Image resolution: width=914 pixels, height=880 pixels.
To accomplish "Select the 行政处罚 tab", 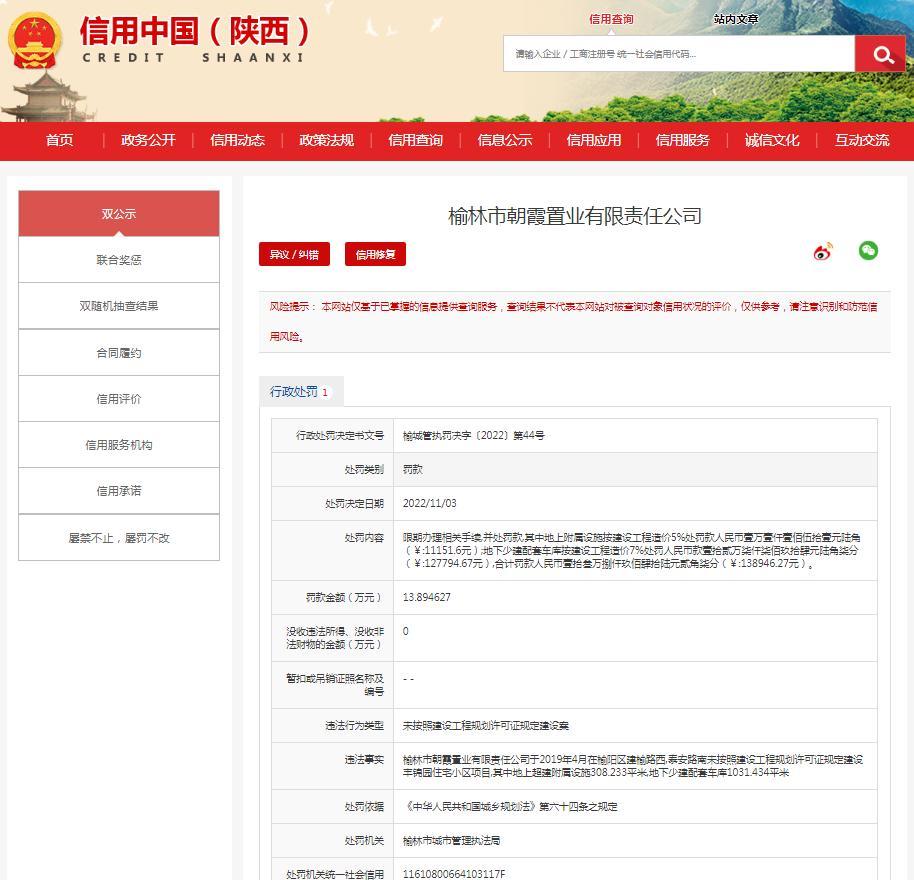I will (x=299, y=392).
